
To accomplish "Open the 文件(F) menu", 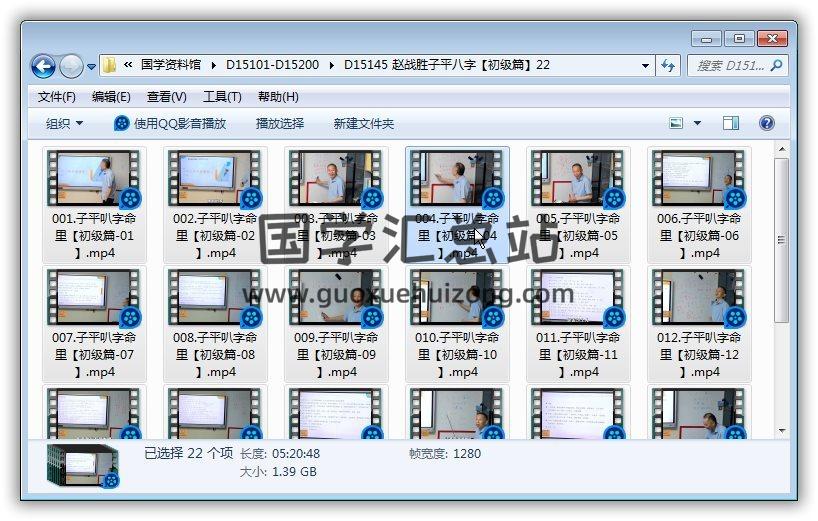I will point(56,97).
